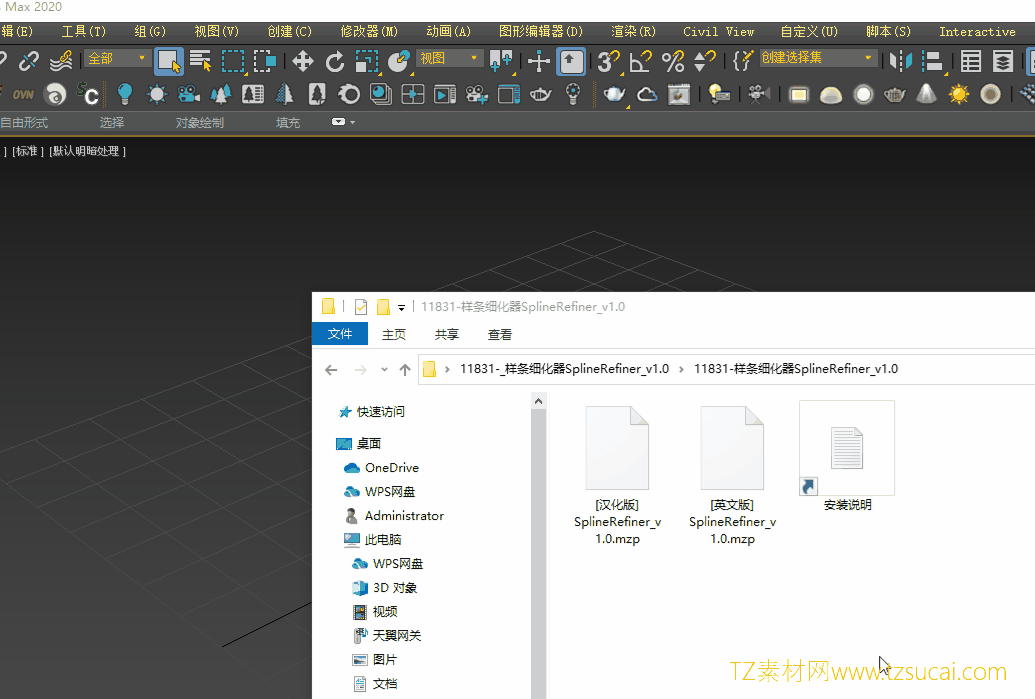Click the Explorer Back arrow
This screenshot has height=699, width=1035.
[331, 370]
